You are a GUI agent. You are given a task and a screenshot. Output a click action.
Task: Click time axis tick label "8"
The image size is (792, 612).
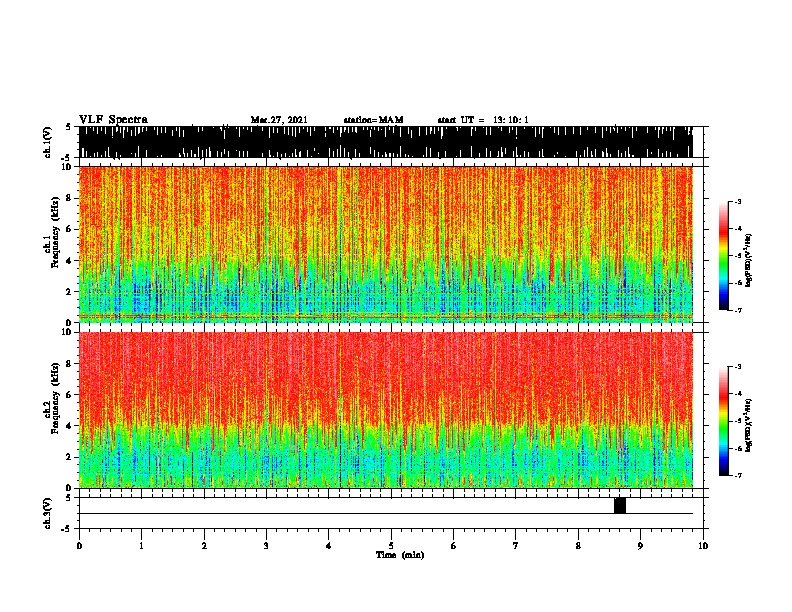[578, 546]
